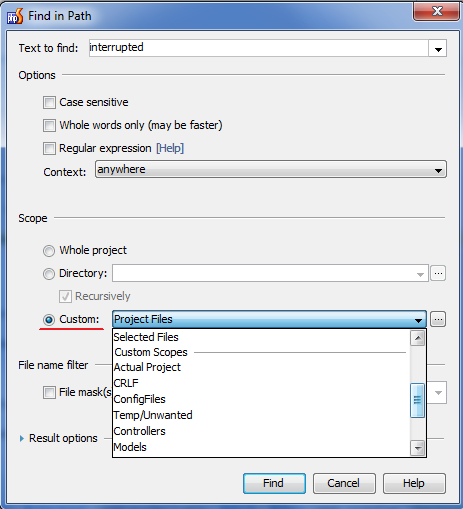463x509 pixels.
Task: Toggle the Regular expression checkbox
Action: (x=49, y=148)
